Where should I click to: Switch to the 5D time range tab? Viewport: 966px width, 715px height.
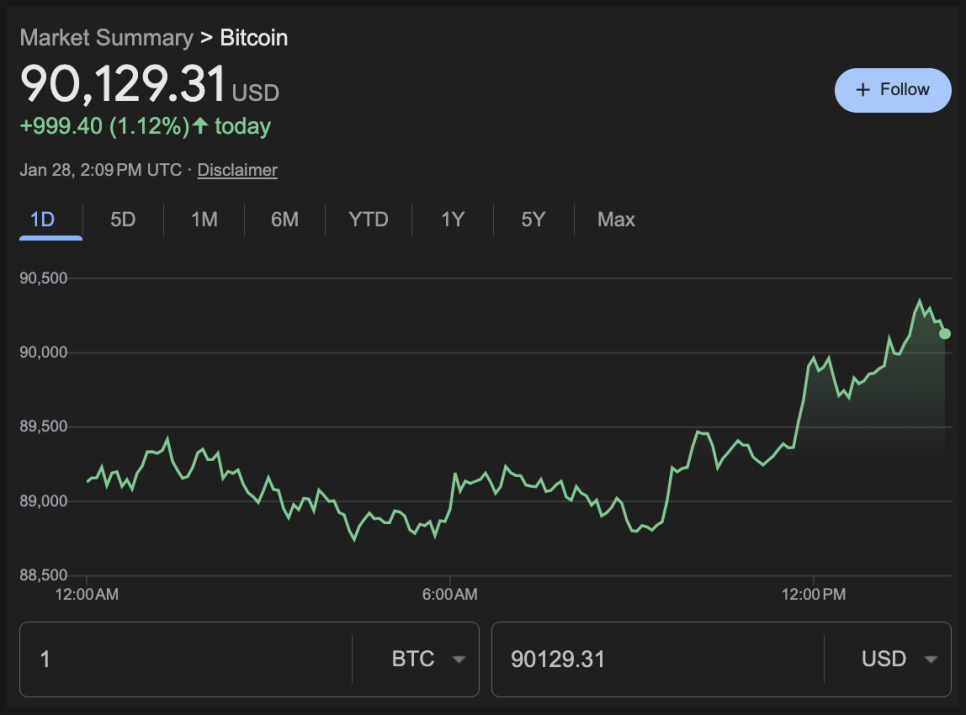pyautogui.click(x=122, y=219)
